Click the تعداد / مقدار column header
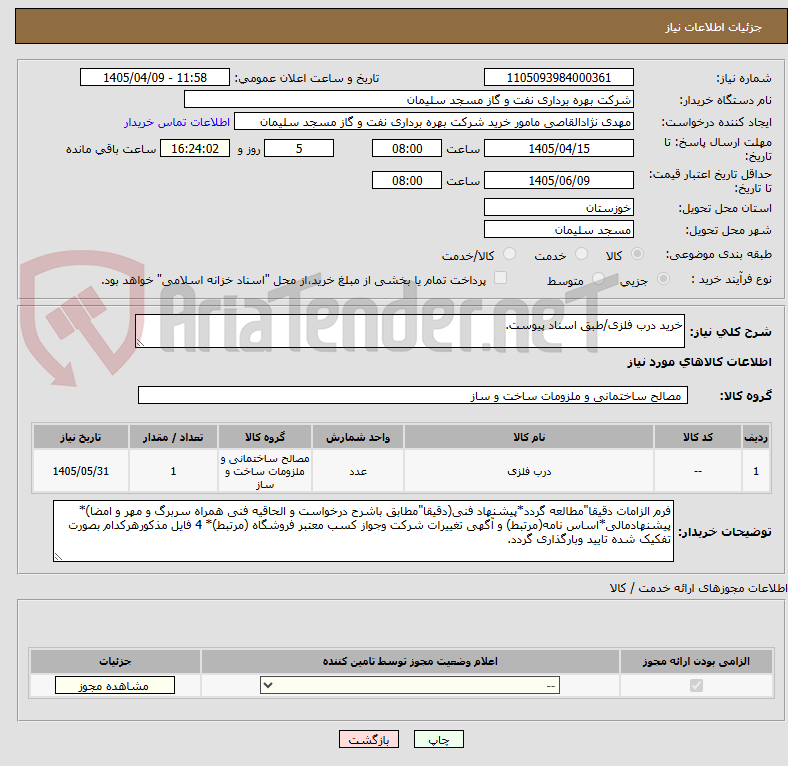This screenshot has width=788, height=766. (173, 437)
